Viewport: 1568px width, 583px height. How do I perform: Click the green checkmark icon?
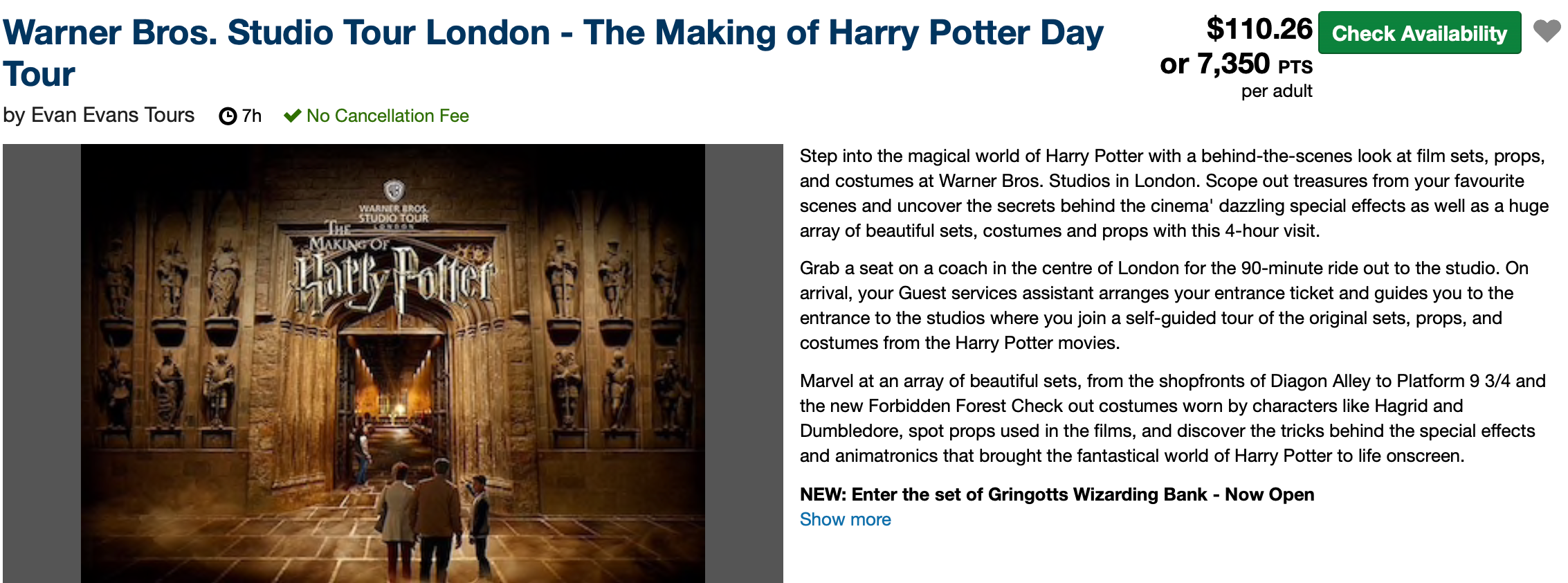click(x=292, y=116)
